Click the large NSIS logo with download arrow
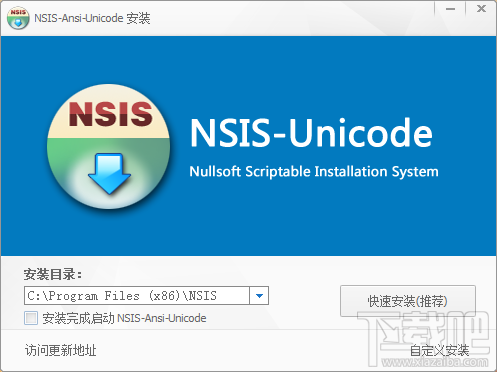The image size is (497, 372). point(109,147)
